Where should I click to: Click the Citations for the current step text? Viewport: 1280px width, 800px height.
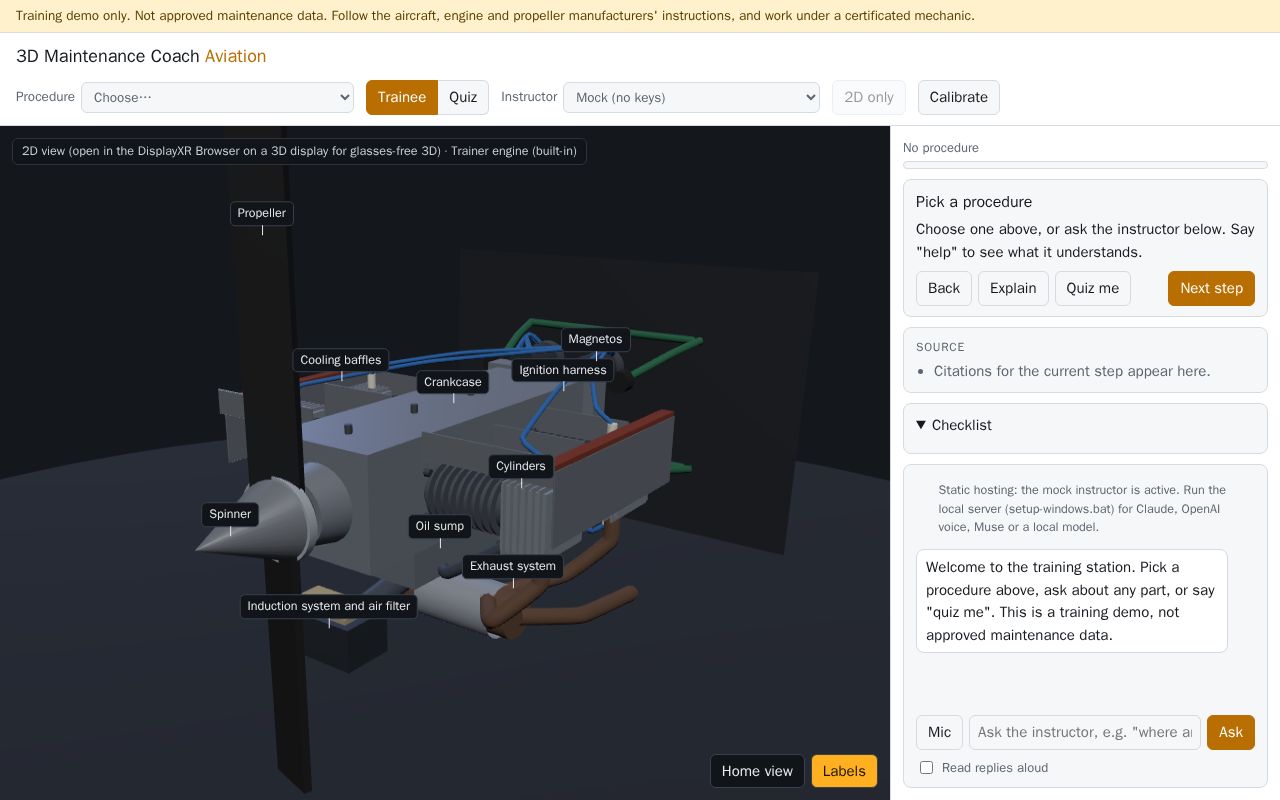[1072, 371]
